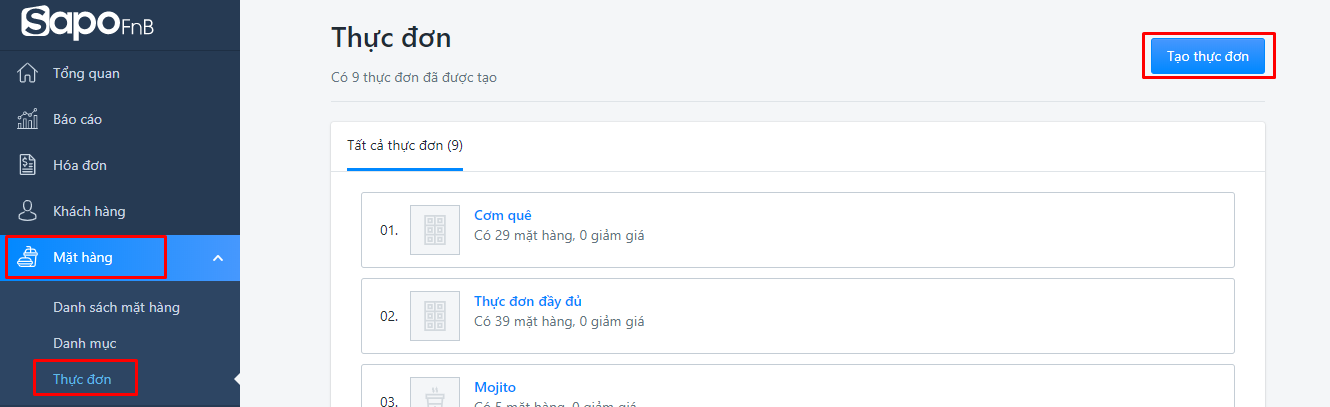The width and height of the screenshot is (1330, 407).
Task: Open the Cơm quê menu link
Action: [503, 215]
